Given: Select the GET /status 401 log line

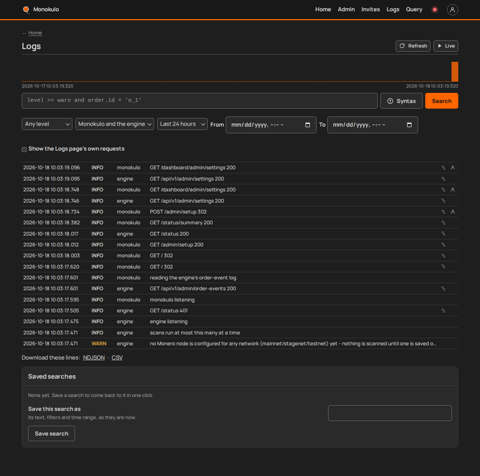Looking at the screenshot, I should coord(239,311).
